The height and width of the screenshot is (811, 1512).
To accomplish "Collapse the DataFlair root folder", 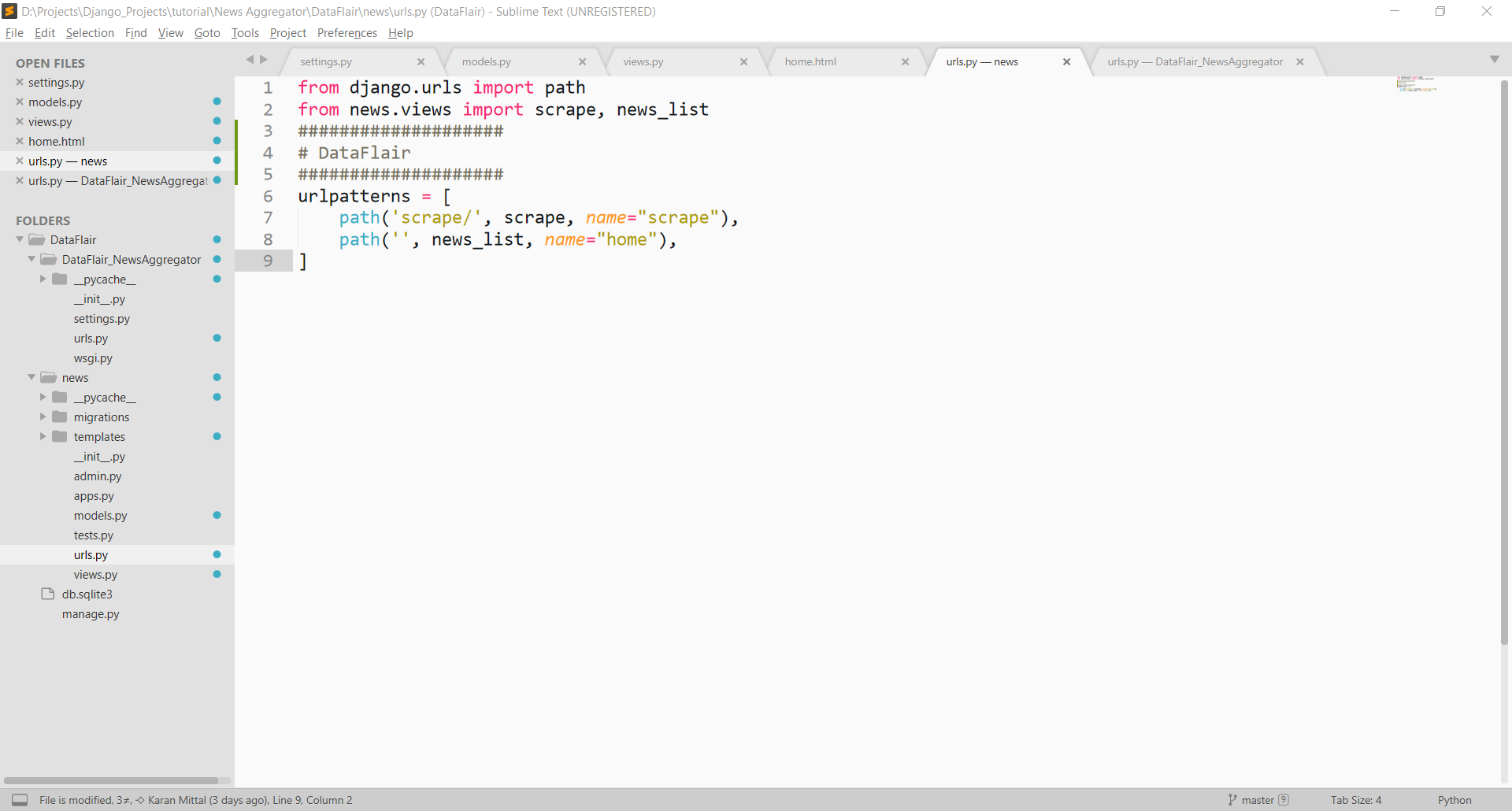I will click(20, 240).
